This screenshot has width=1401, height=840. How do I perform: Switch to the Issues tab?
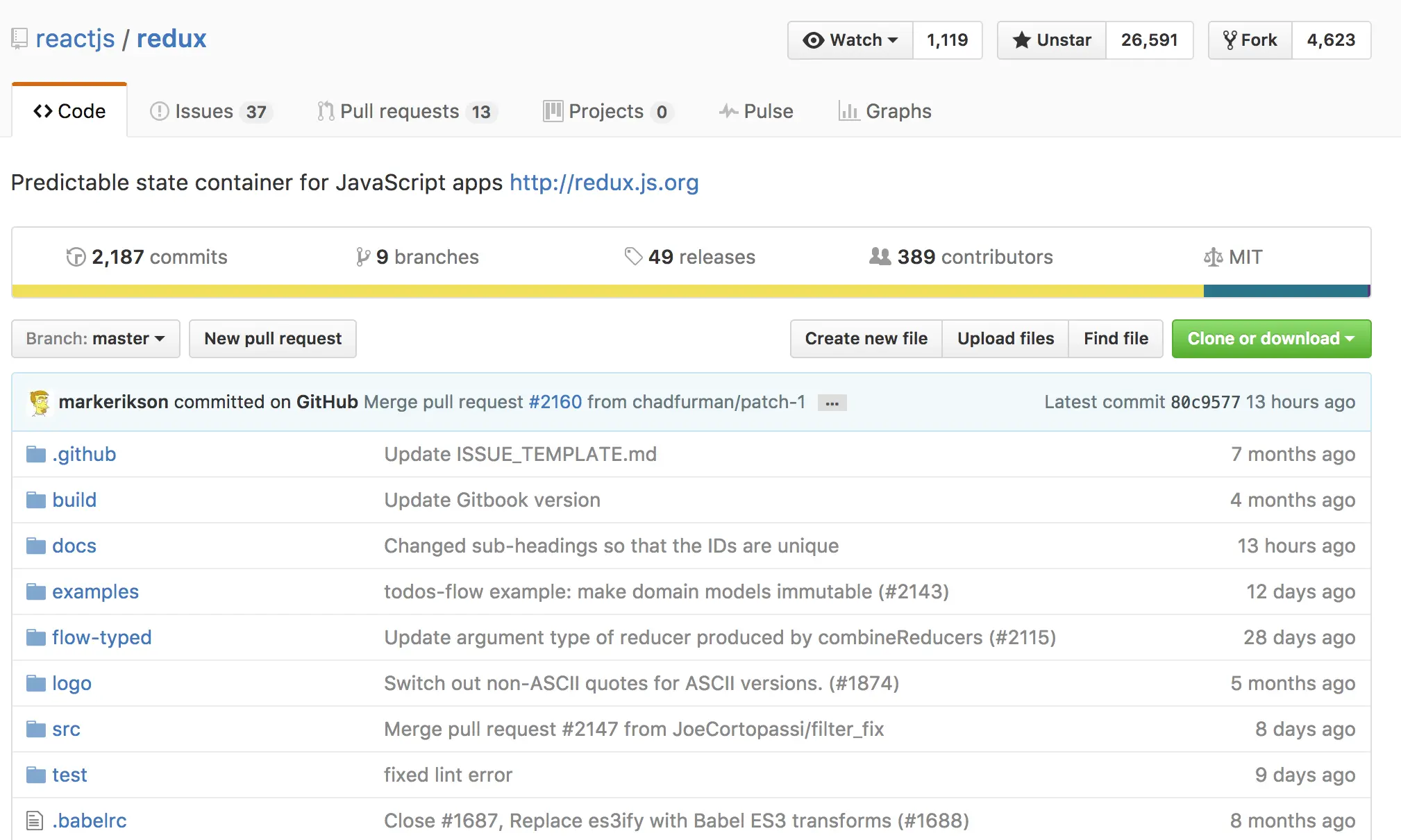[x=203, y=112]
